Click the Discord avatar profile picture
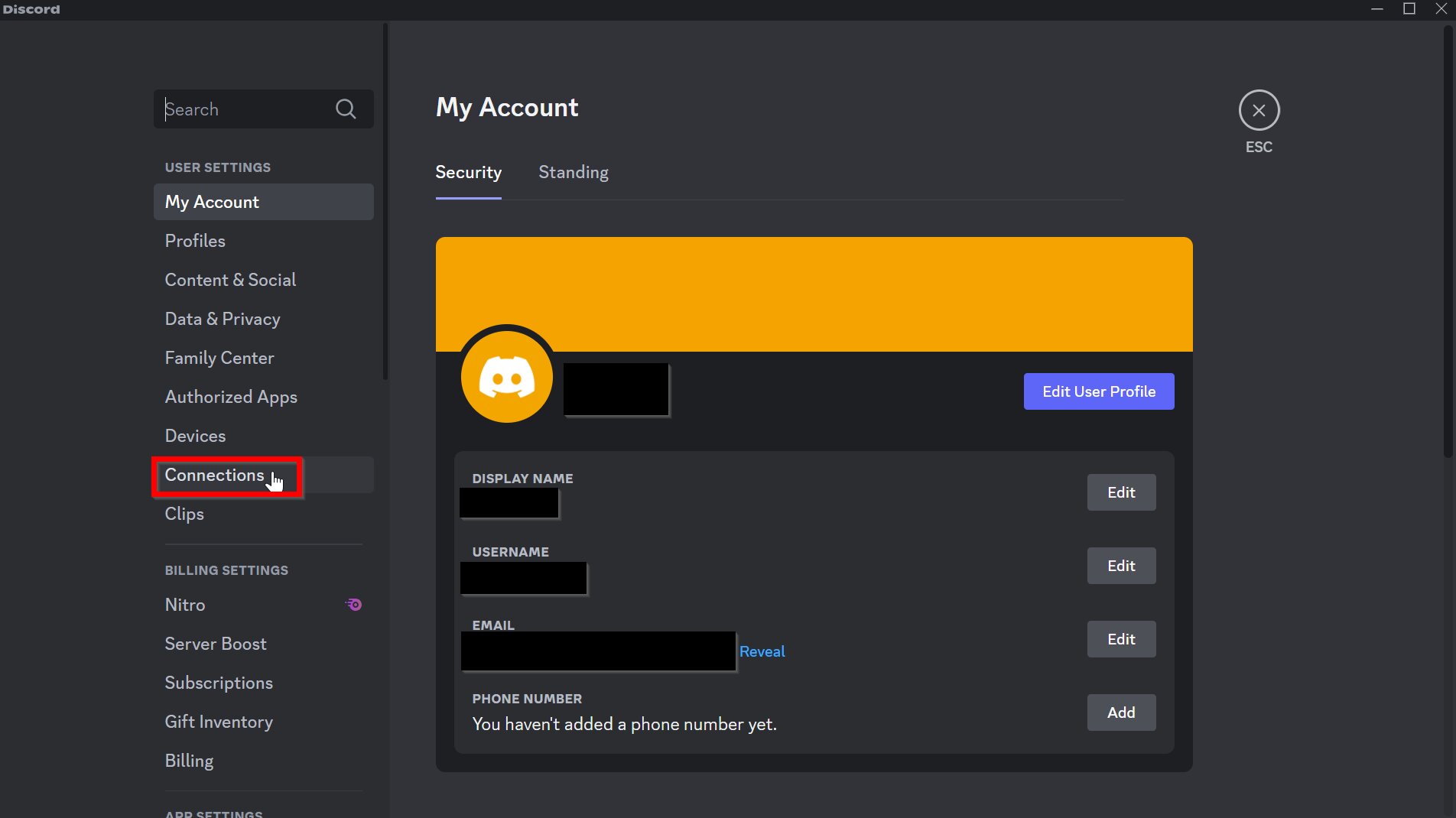Image resolution: width=1456 pixels, height=818 pixels. click(x=506, y=378)
